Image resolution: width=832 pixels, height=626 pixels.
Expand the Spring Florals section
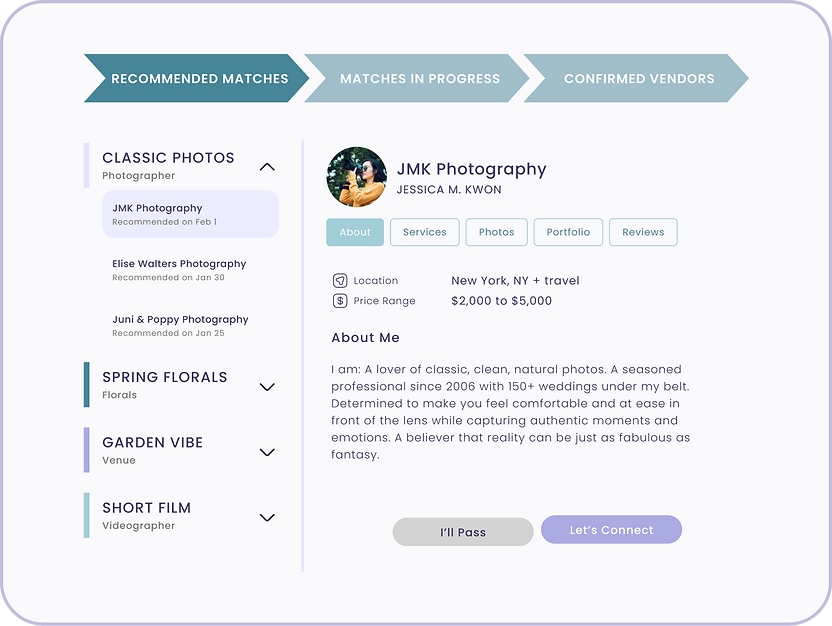click(267, 386)
